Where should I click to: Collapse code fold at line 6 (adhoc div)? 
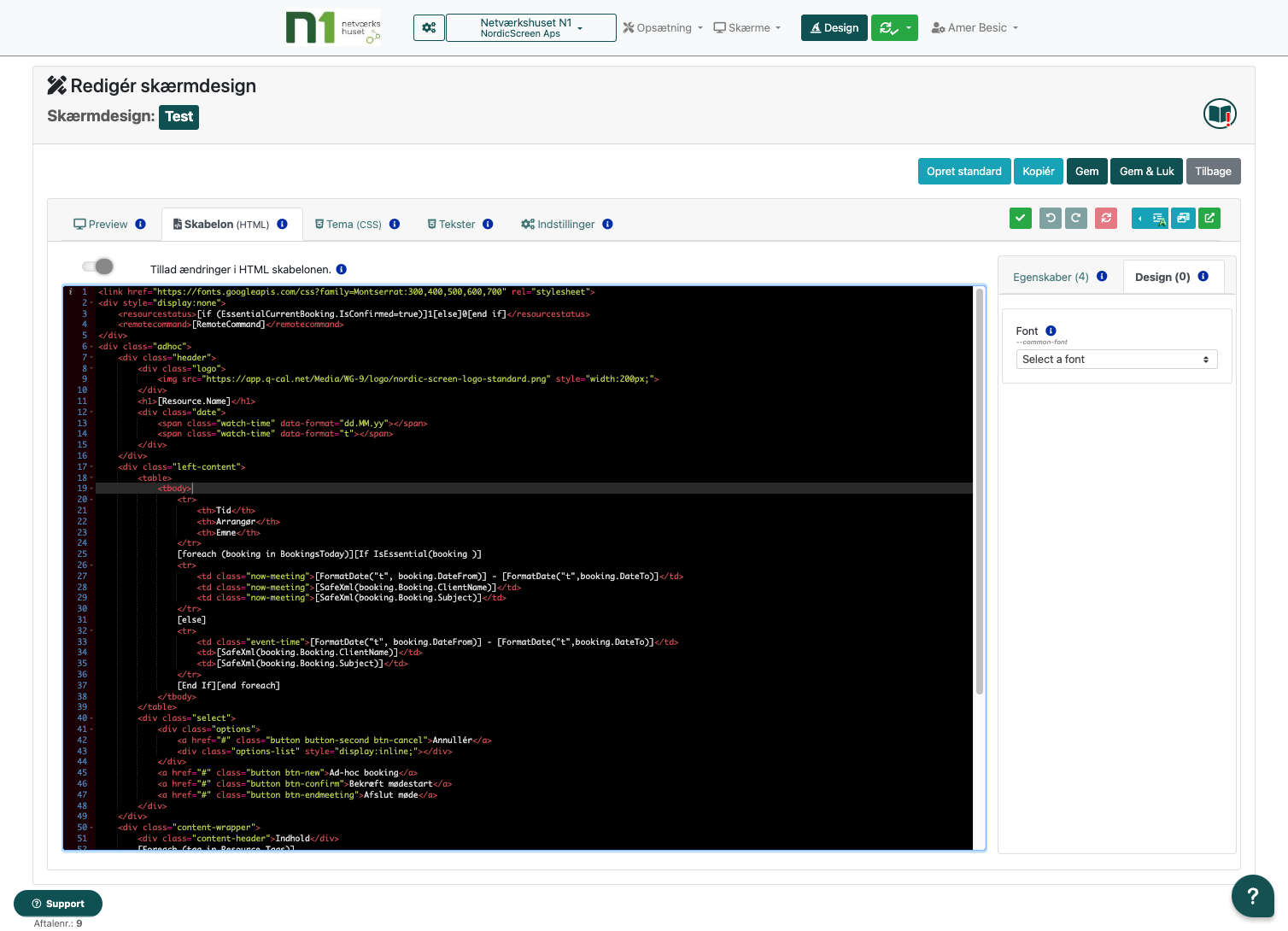click(x=91, y=347)
